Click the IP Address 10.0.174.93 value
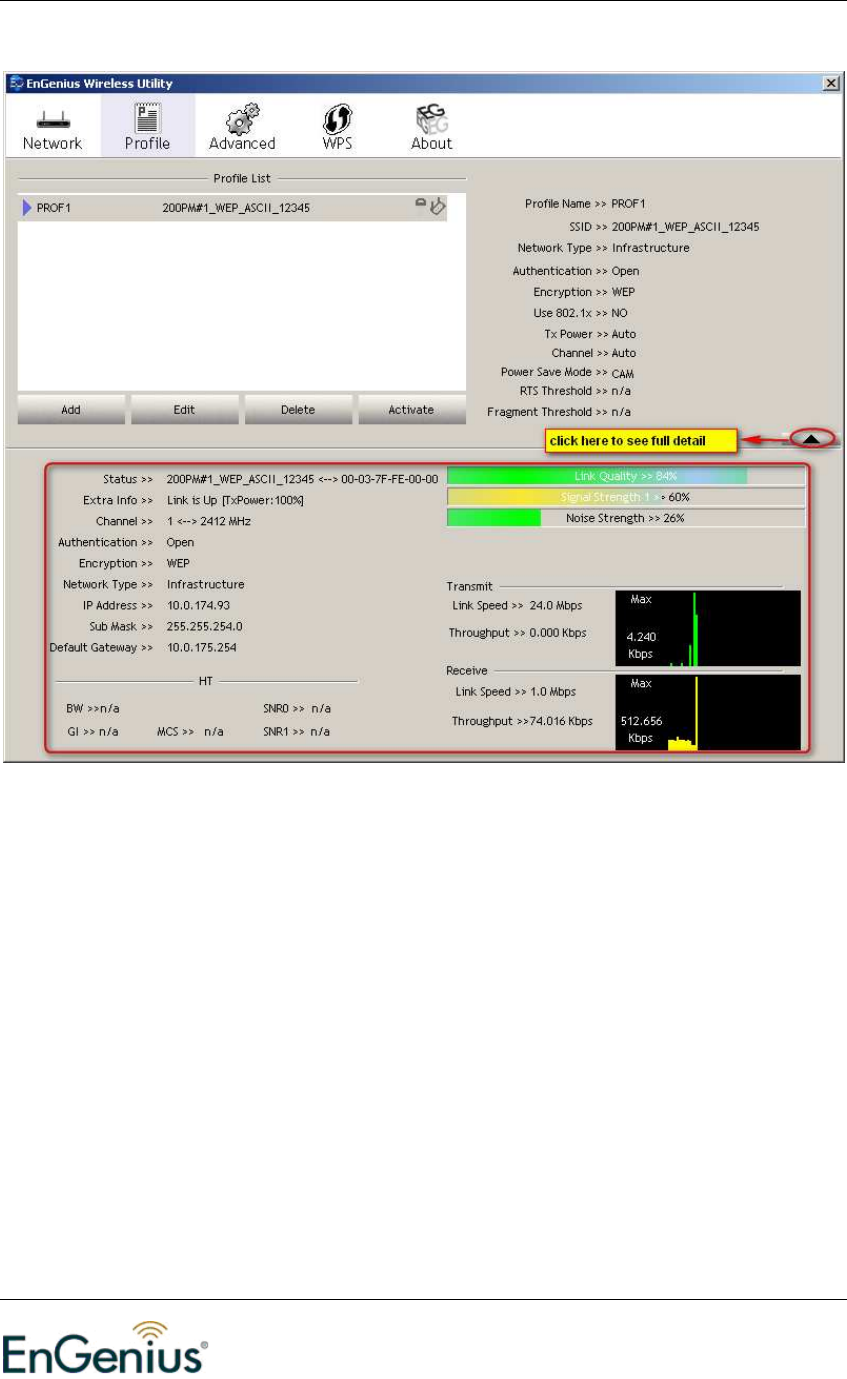This screenshot has width=847, height=1379. pos(199,605)
